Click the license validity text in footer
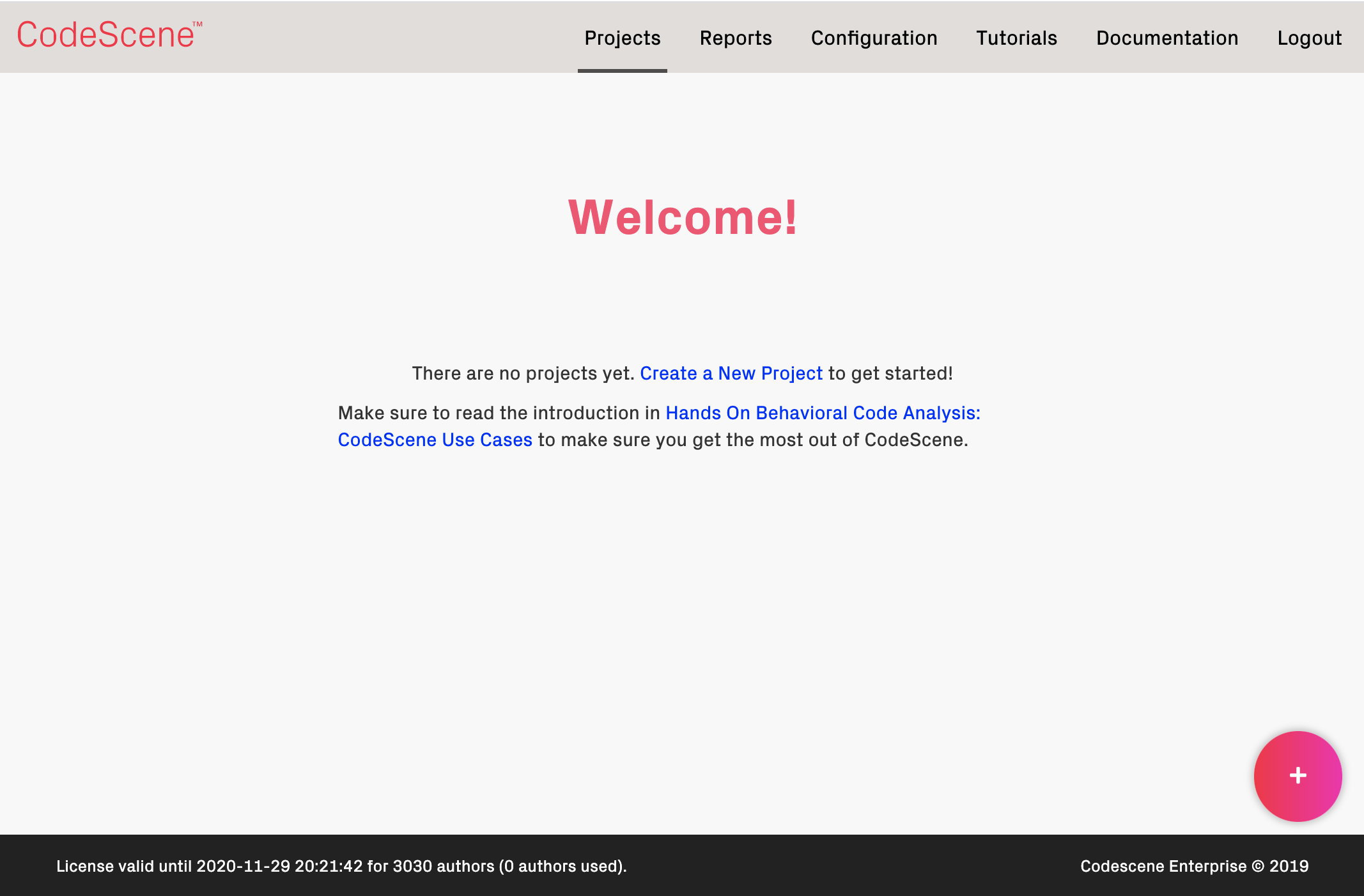This screenshot has height=896, width=1364. [341, 866]
